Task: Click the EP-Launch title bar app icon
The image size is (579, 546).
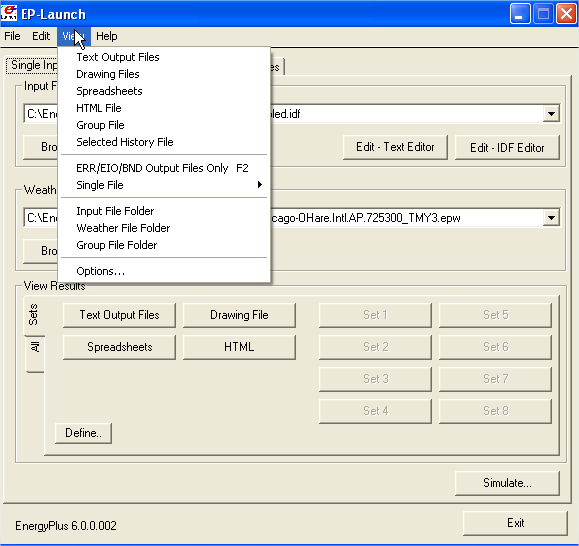Action: pyautogui.click(x=9, y=13)
